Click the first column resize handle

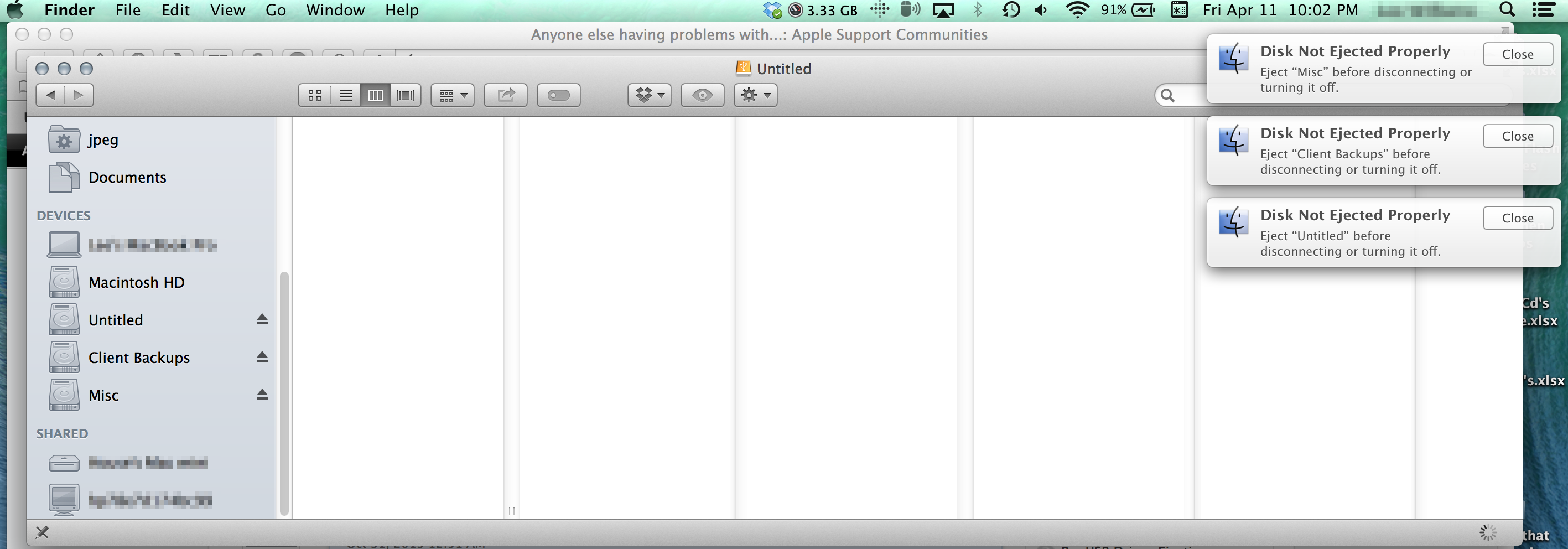[x=511, y=510]
